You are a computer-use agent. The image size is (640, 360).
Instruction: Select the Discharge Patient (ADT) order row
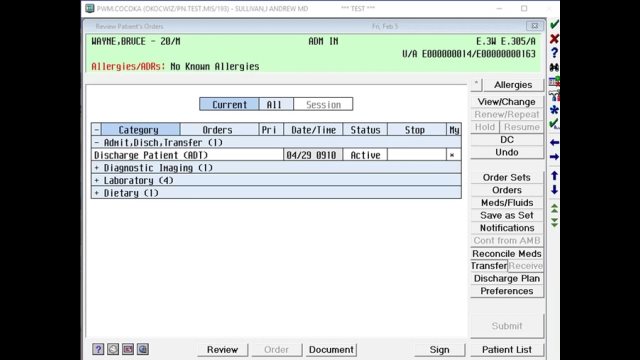[x=276, y=155]
